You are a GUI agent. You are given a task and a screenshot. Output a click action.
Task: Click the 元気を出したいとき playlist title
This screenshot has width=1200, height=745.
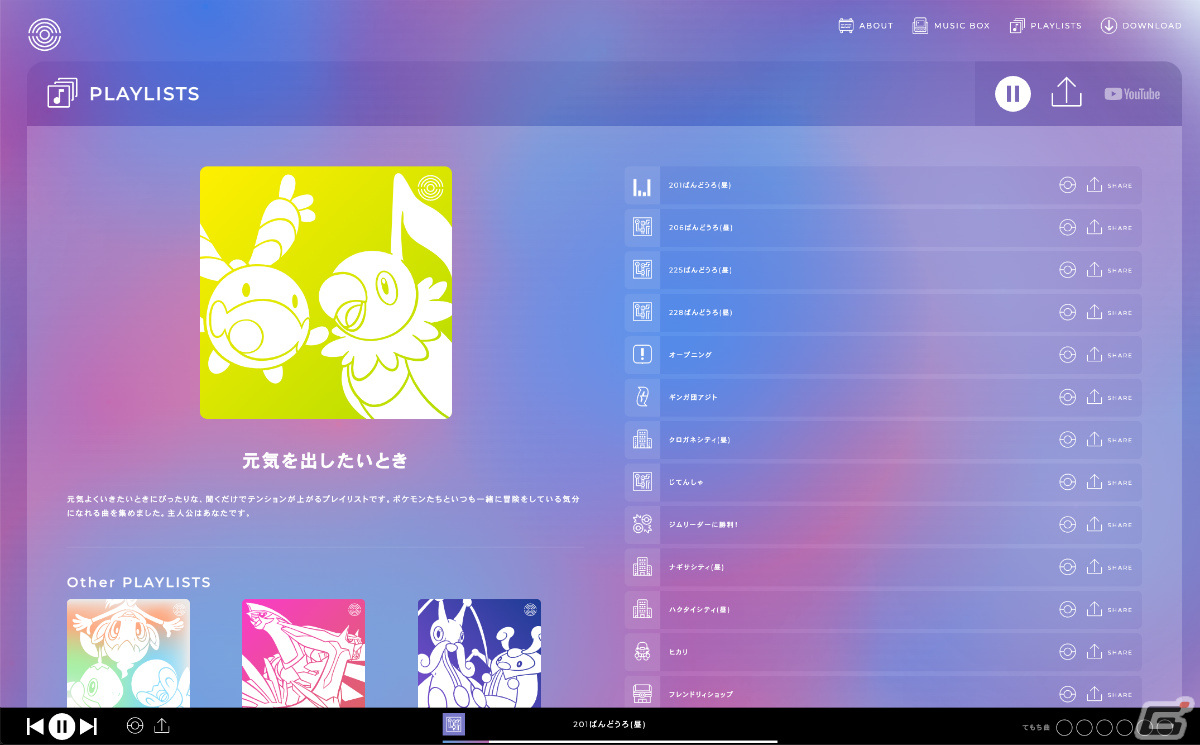pos(326,461)
